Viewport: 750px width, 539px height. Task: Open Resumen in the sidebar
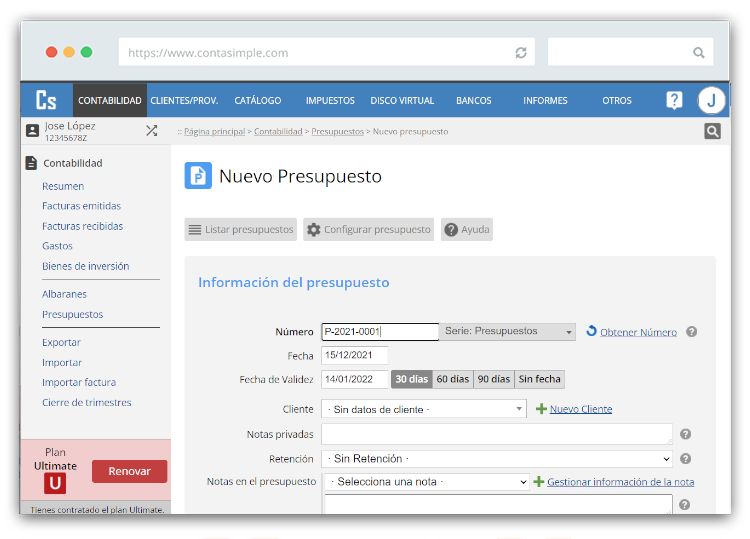[x=63, y=186]
